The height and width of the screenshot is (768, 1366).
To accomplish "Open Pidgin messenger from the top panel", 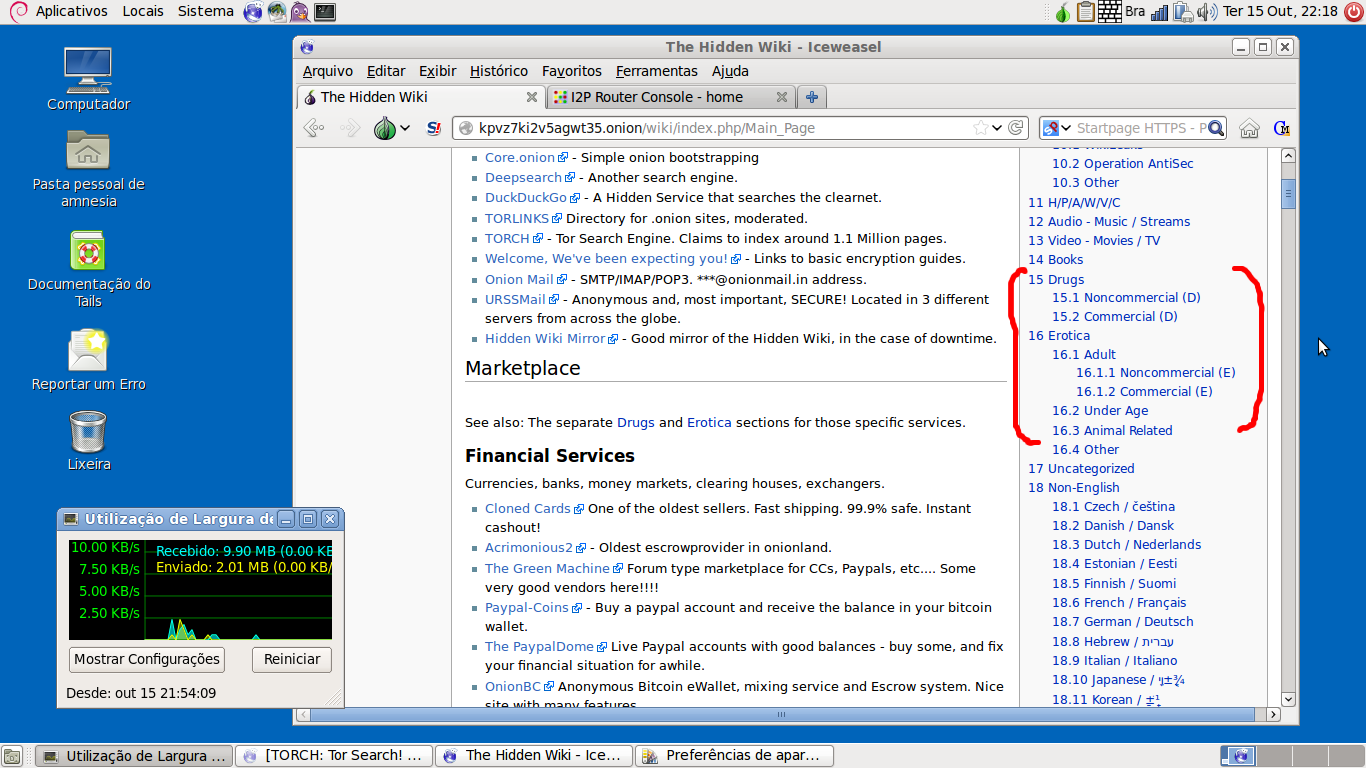I will [300, 12].
